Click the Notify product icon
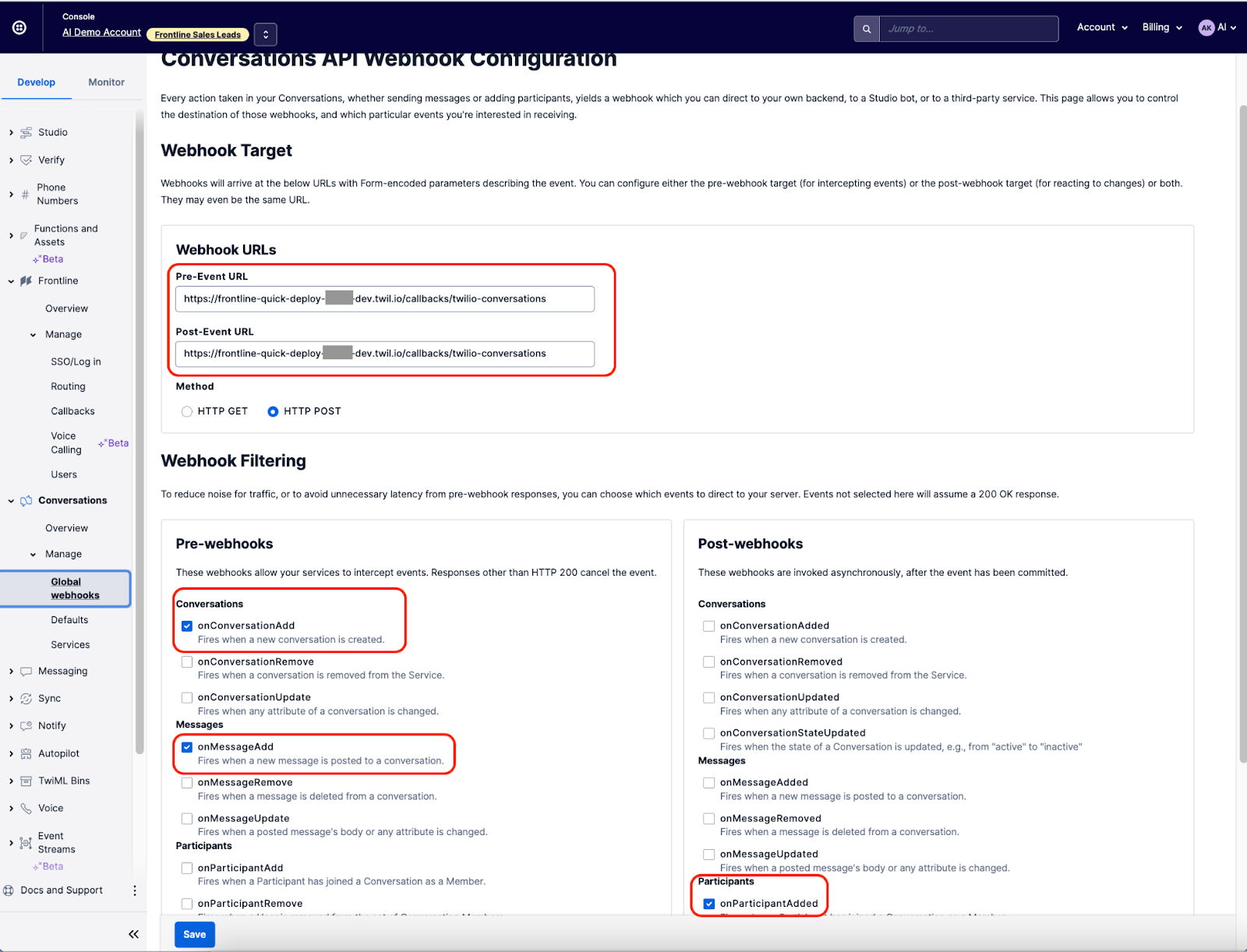 [x=26, y=725]
